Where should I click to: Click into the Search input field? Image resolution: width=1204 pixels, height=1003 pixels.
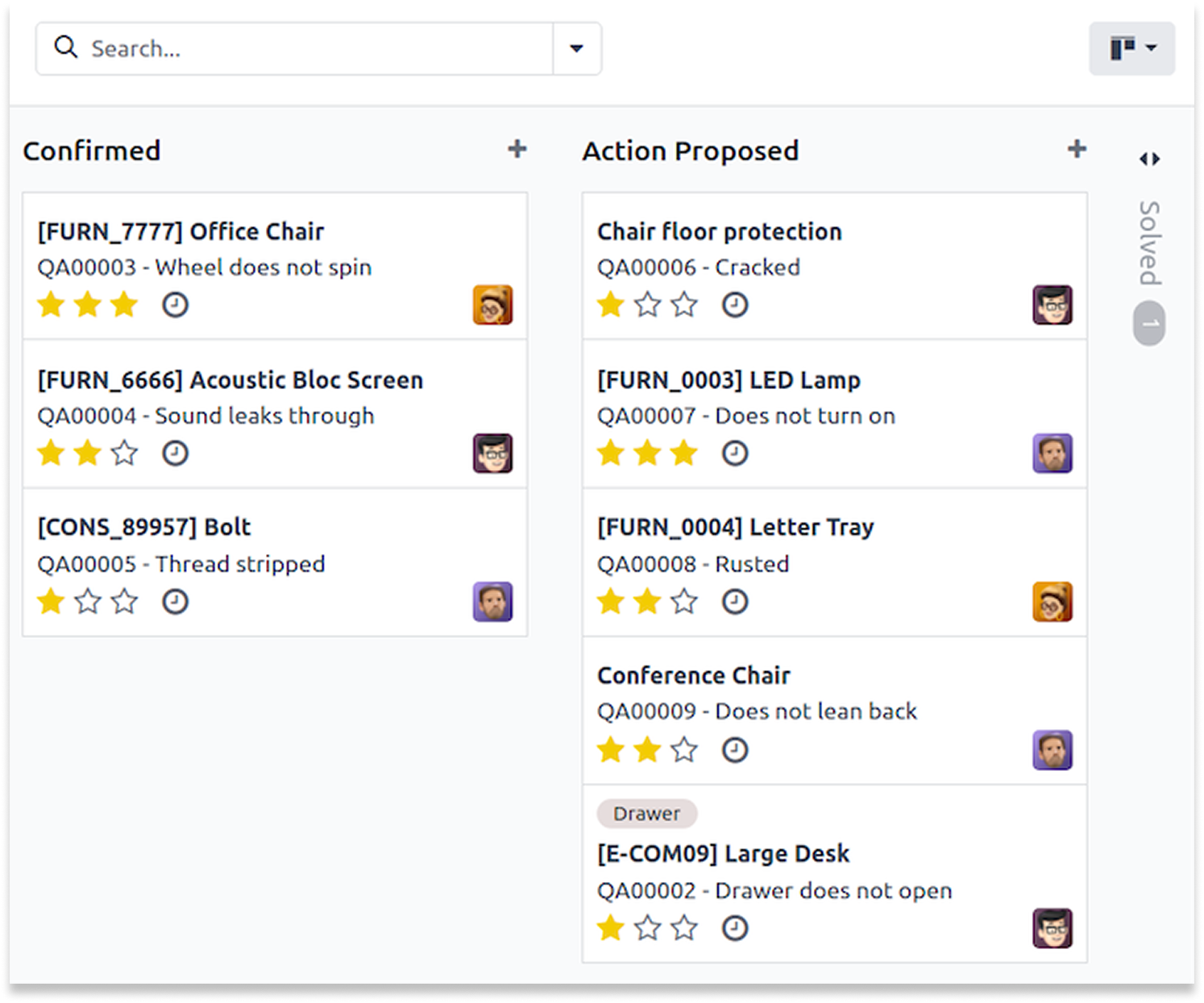coord(314,48)
